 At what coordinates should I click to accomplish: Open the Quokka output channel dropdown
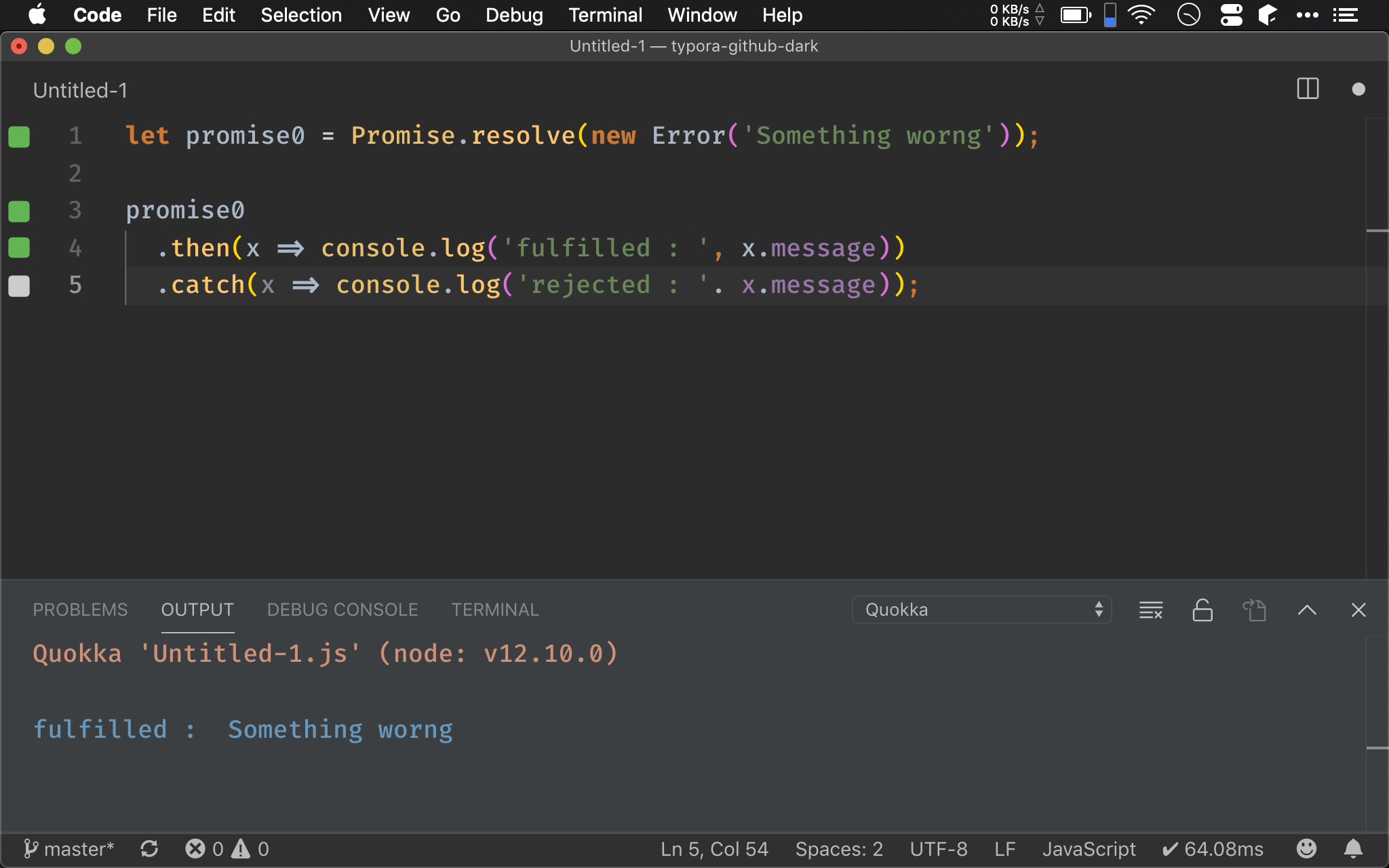pyautogui.click(x=981, y=610)
